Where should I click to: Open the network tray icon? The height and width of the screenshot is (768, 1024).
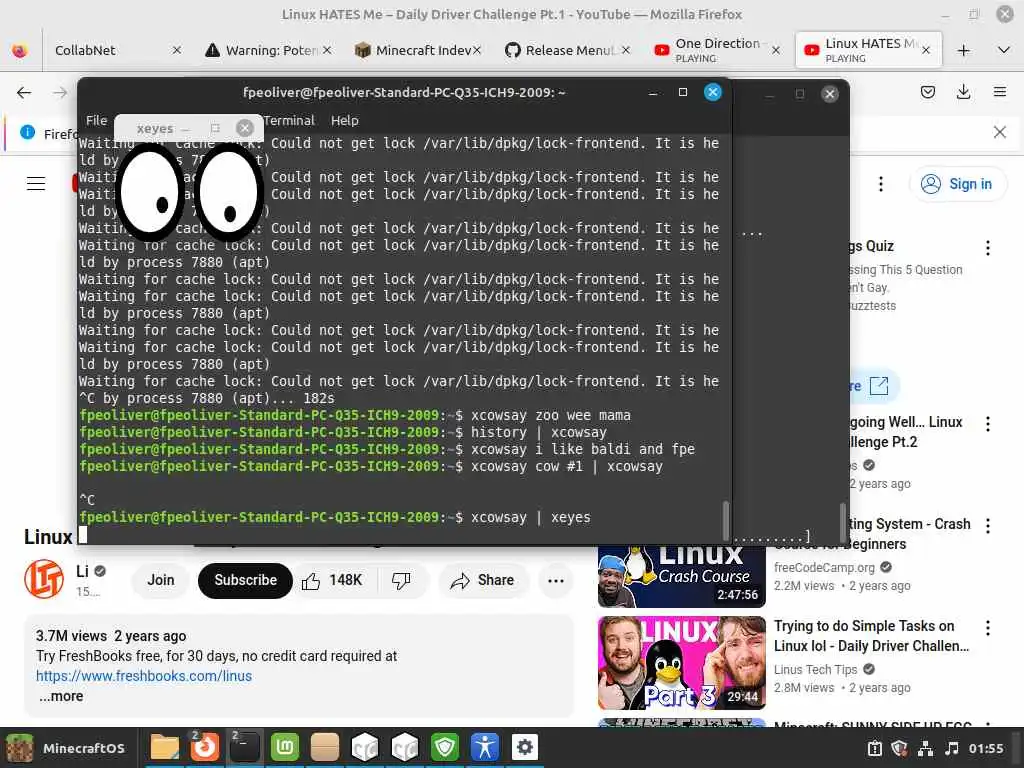(925, 748)
